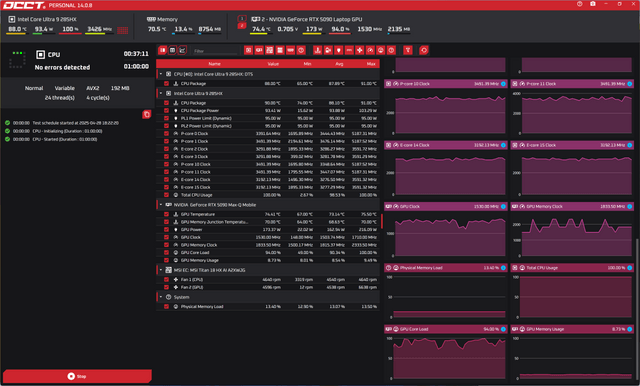Image resolution: width=640 pixels, height=386 pixels.
Task: Stop the running CPU test
Action: point(77,376)
